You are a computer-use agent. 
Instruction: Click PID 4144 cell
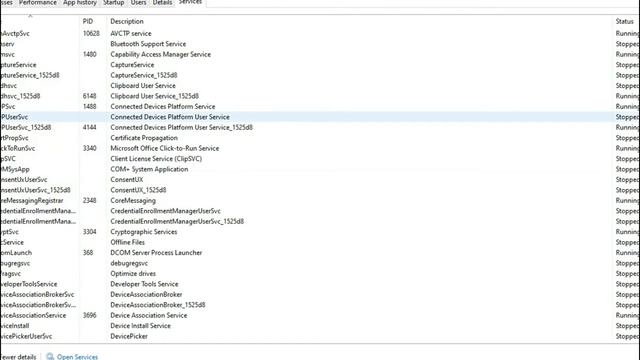(x=89, y=127)
